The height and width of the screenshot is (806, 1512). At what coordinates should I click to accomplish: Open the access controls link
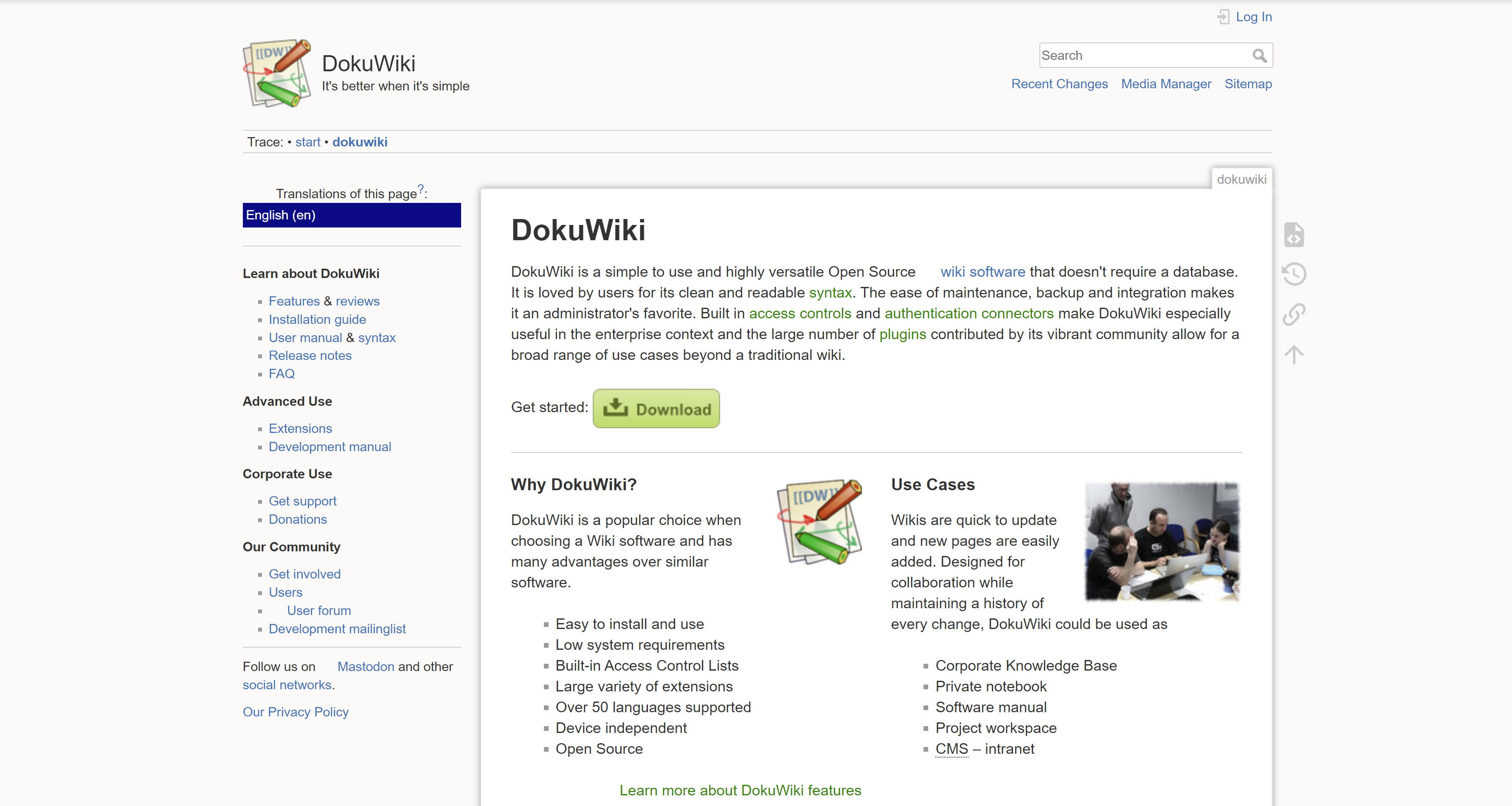[800, 313]
